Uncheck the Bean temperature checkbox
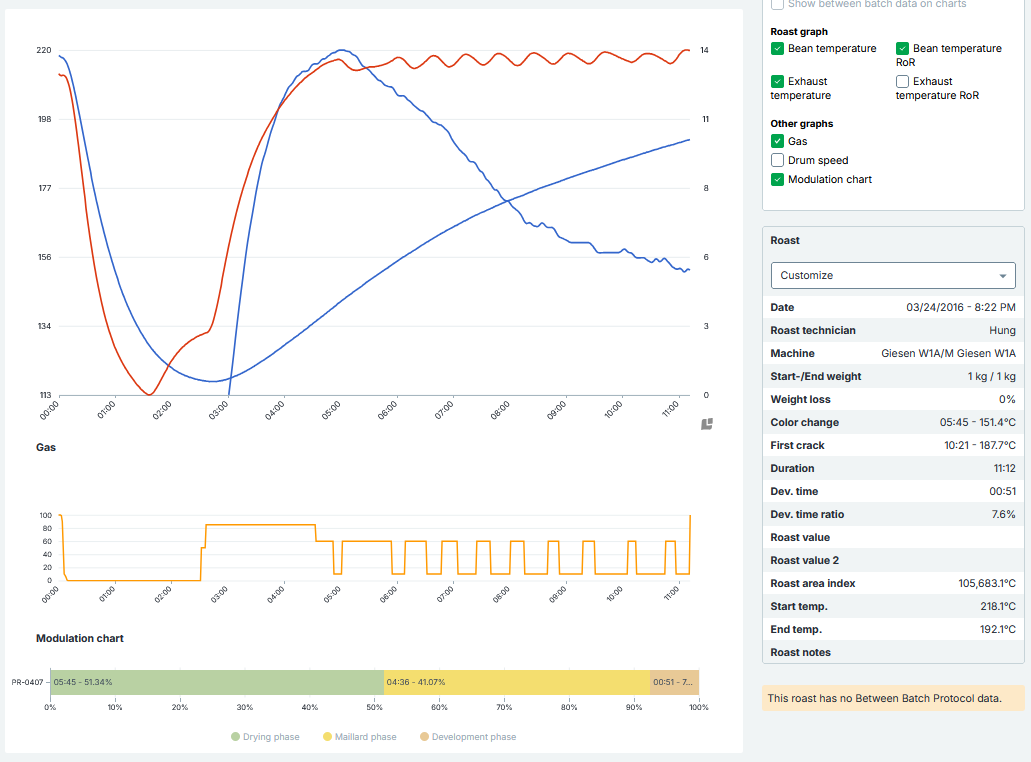1031x762 pixels. pyautogui.click(x=777, y=48)
